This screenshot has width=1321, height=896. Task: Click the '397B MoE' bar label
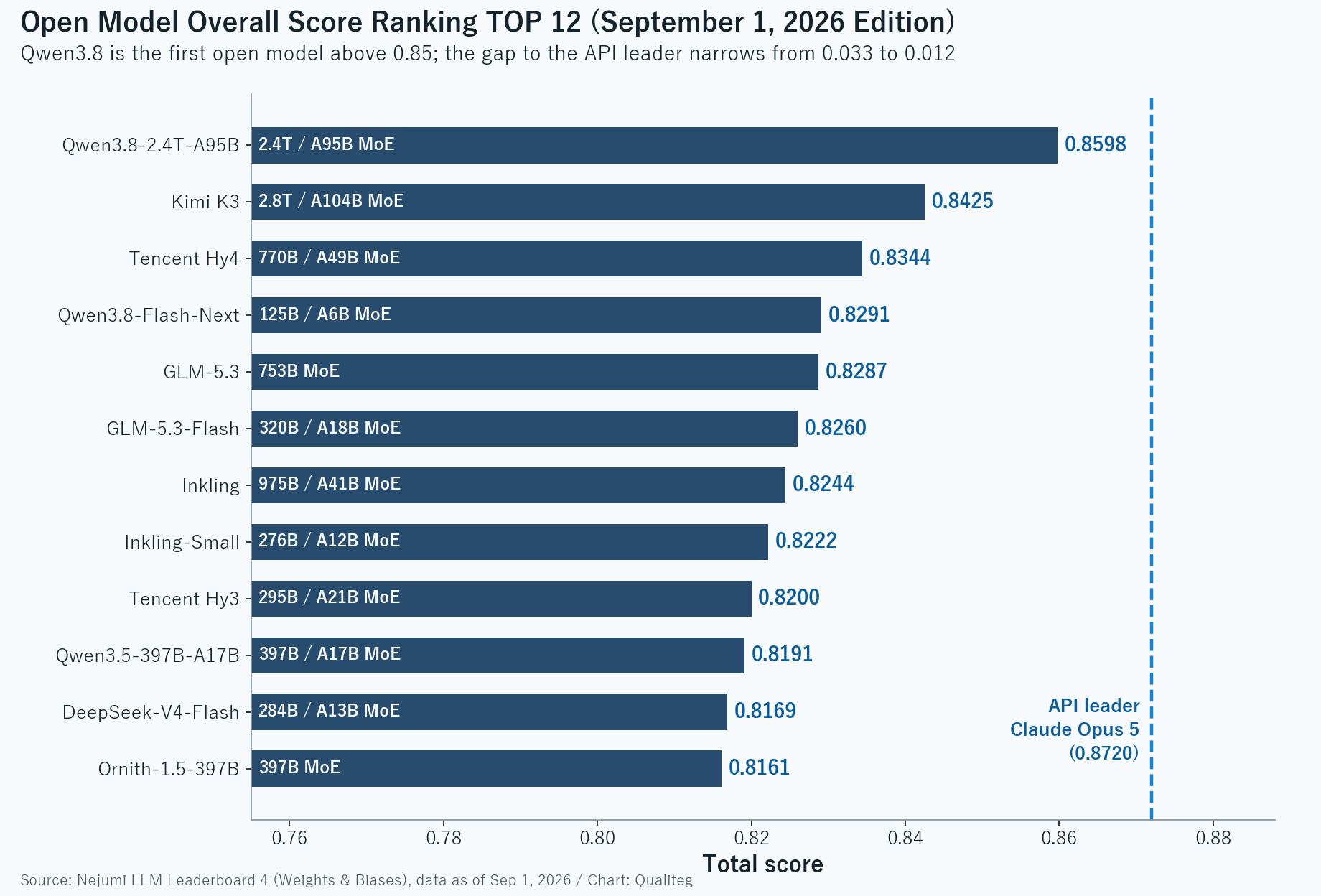click(x=299, y=767)
